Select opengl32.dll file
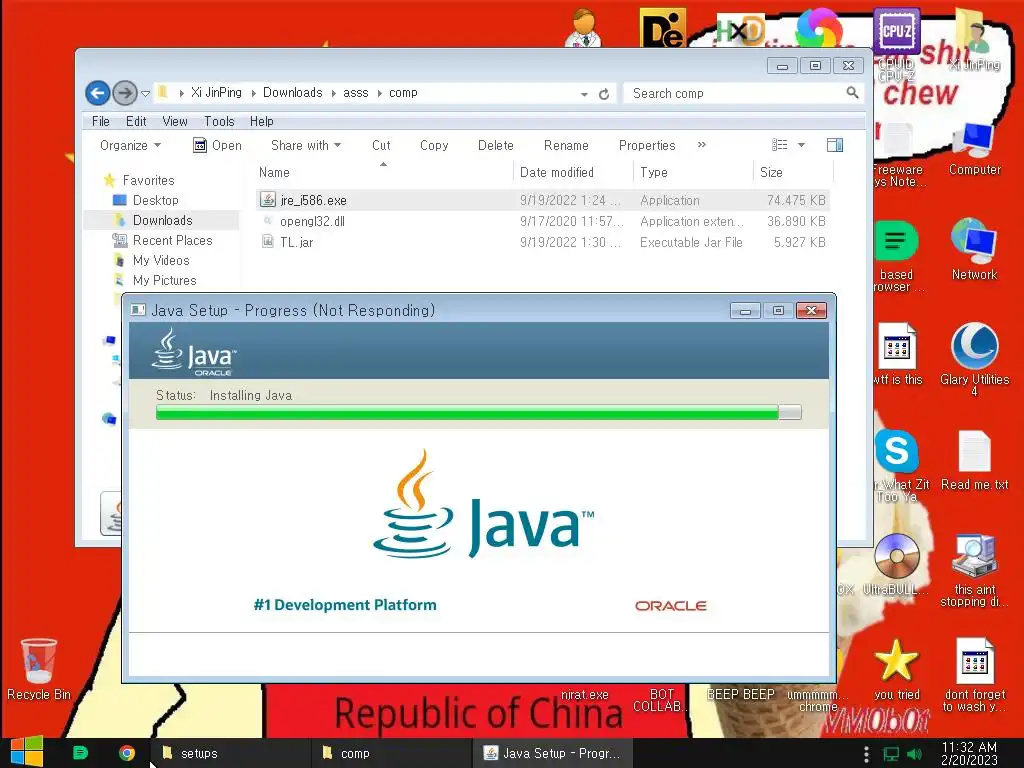 point(543,221)
